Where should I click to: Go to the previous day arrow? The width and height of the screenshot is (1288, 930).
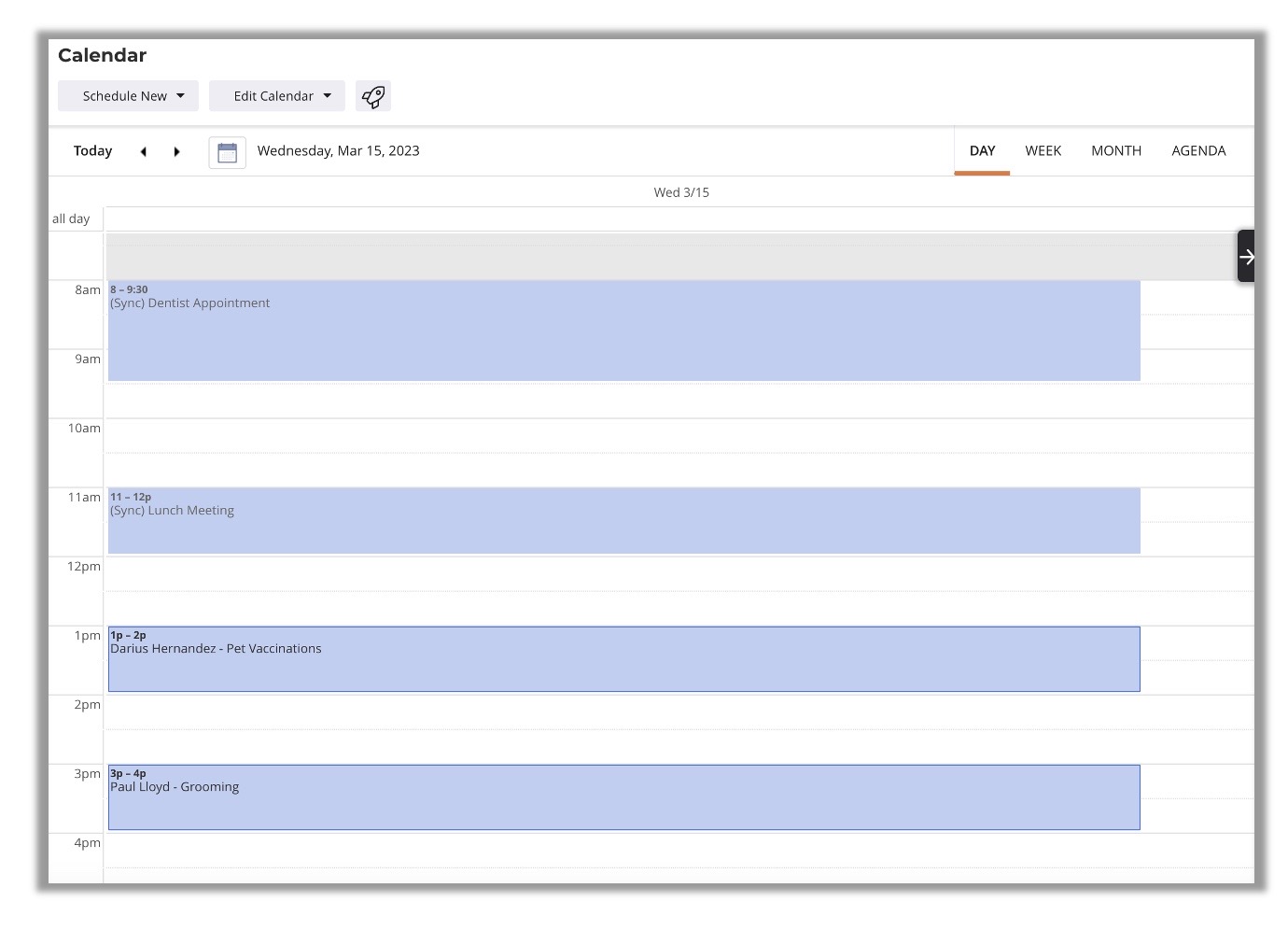(x=144, y=151)
